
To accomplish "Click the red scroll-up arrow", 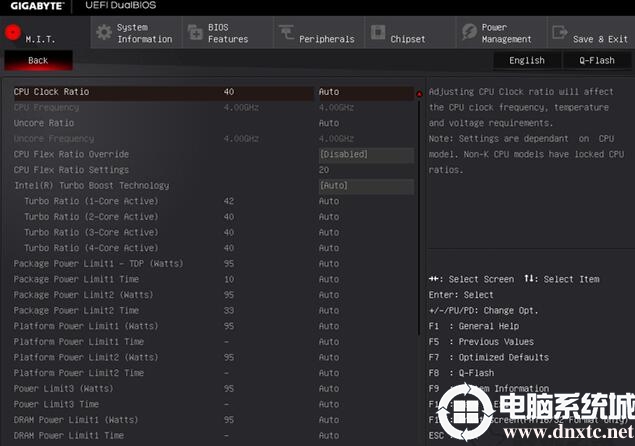I will 419,94.
